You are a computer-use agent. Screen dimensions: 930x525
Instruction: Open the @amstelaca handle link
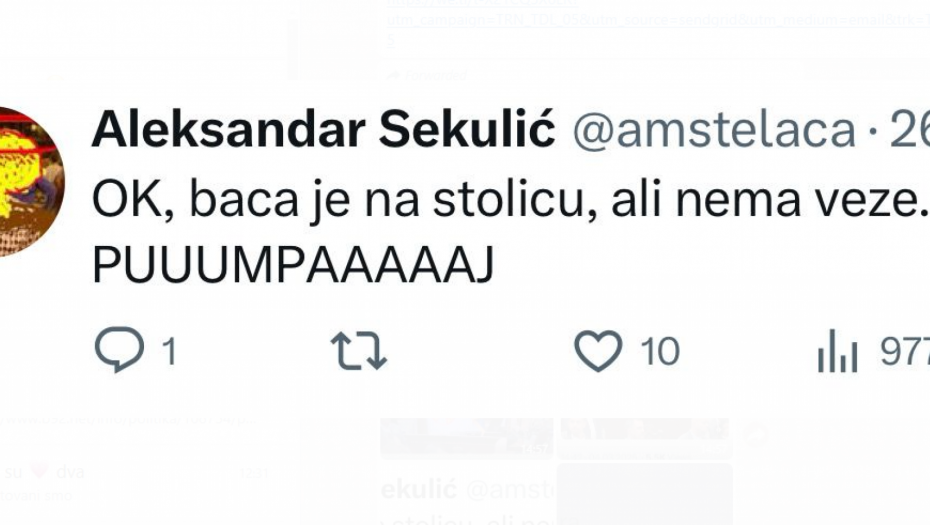click(713, 131)
